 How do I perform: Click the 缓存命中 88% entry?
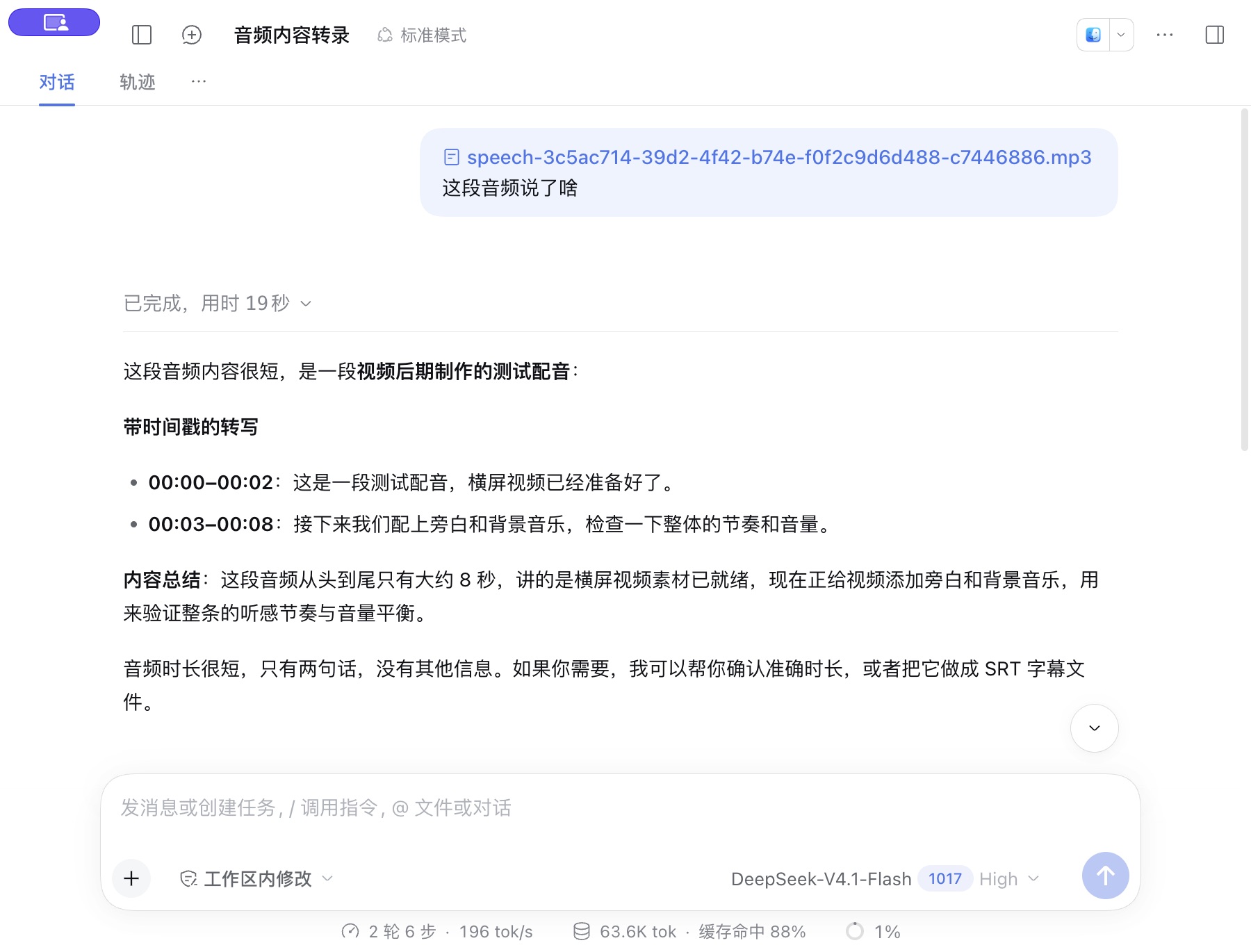pos(753,932)
